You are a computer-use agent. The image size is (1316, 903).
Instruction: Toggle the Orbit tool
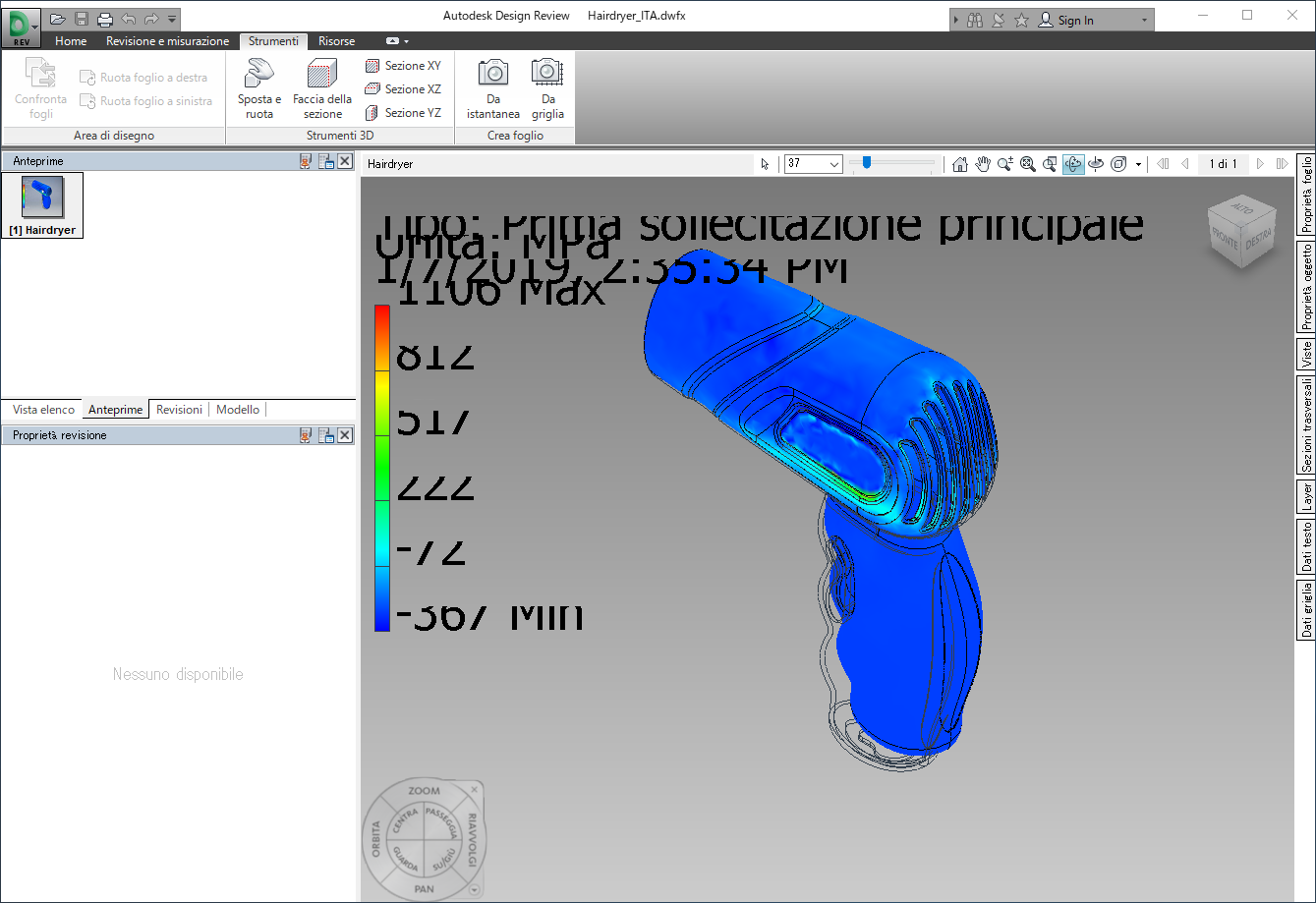[1073, 164]
